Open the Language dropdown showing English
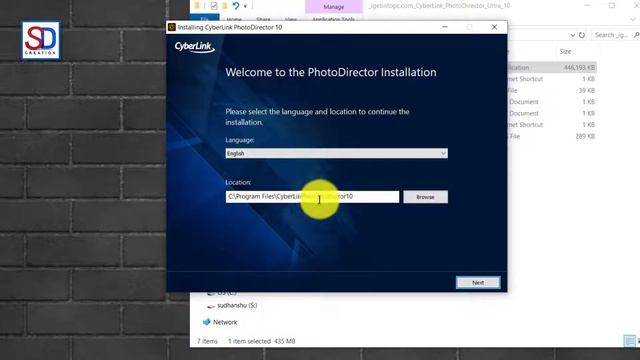The height and width of the screenshot is (360, 640). click(x=336, y=153)
